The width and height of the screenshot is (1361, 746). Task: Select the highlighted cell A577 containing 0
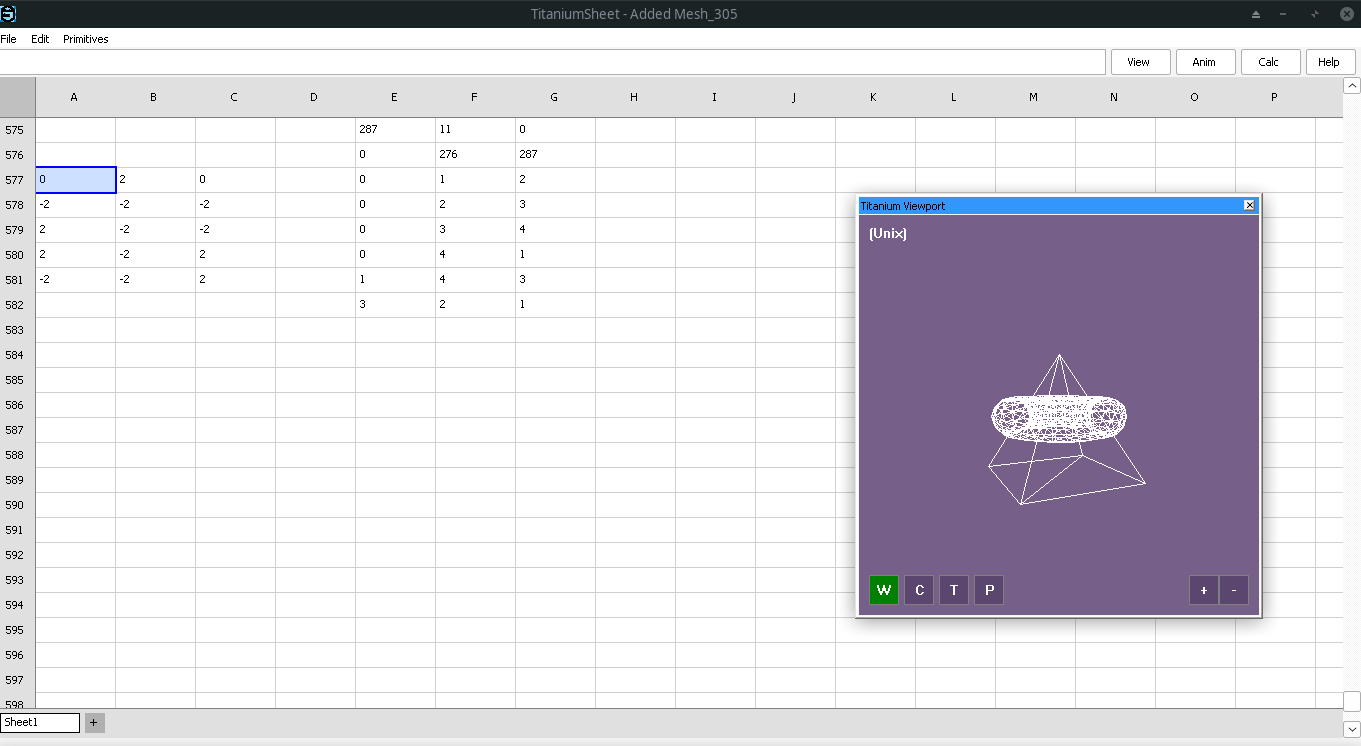coord(76,180)
